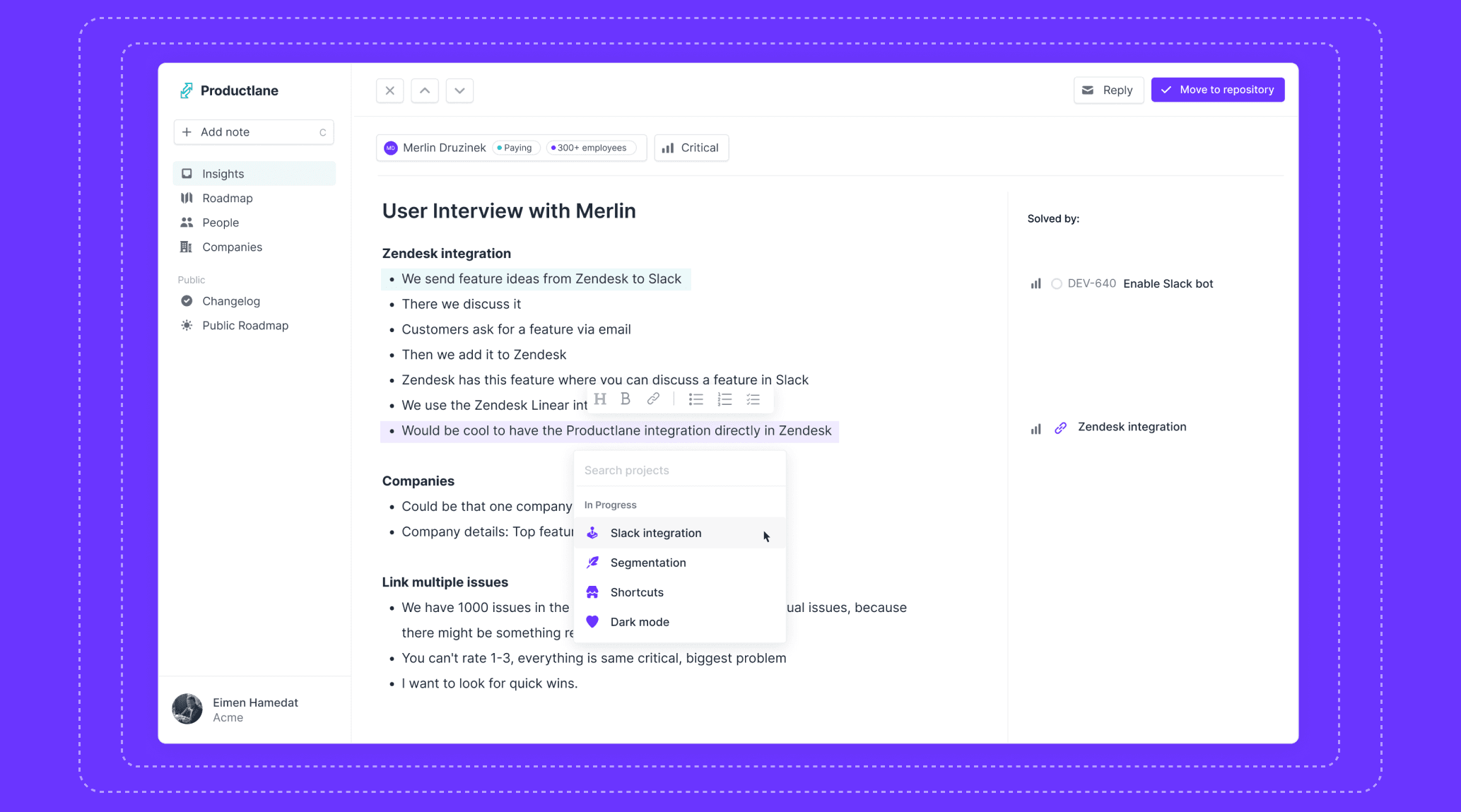Image resolution: width=1461 pixels, height=812 pixels.
Task: Go to previous note with up chevron
Action: (x=425, y=90)
